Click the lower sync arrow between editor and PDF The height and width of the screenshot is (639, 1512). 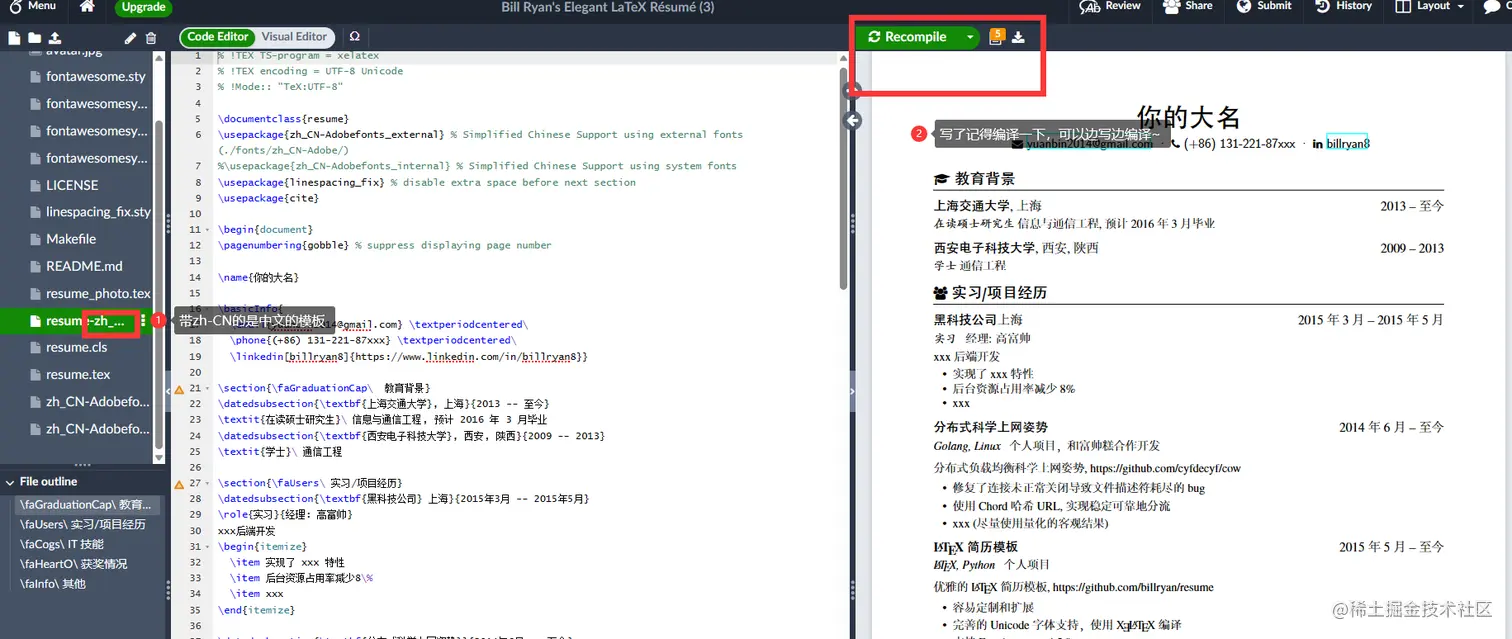click(x=852, y=121)
